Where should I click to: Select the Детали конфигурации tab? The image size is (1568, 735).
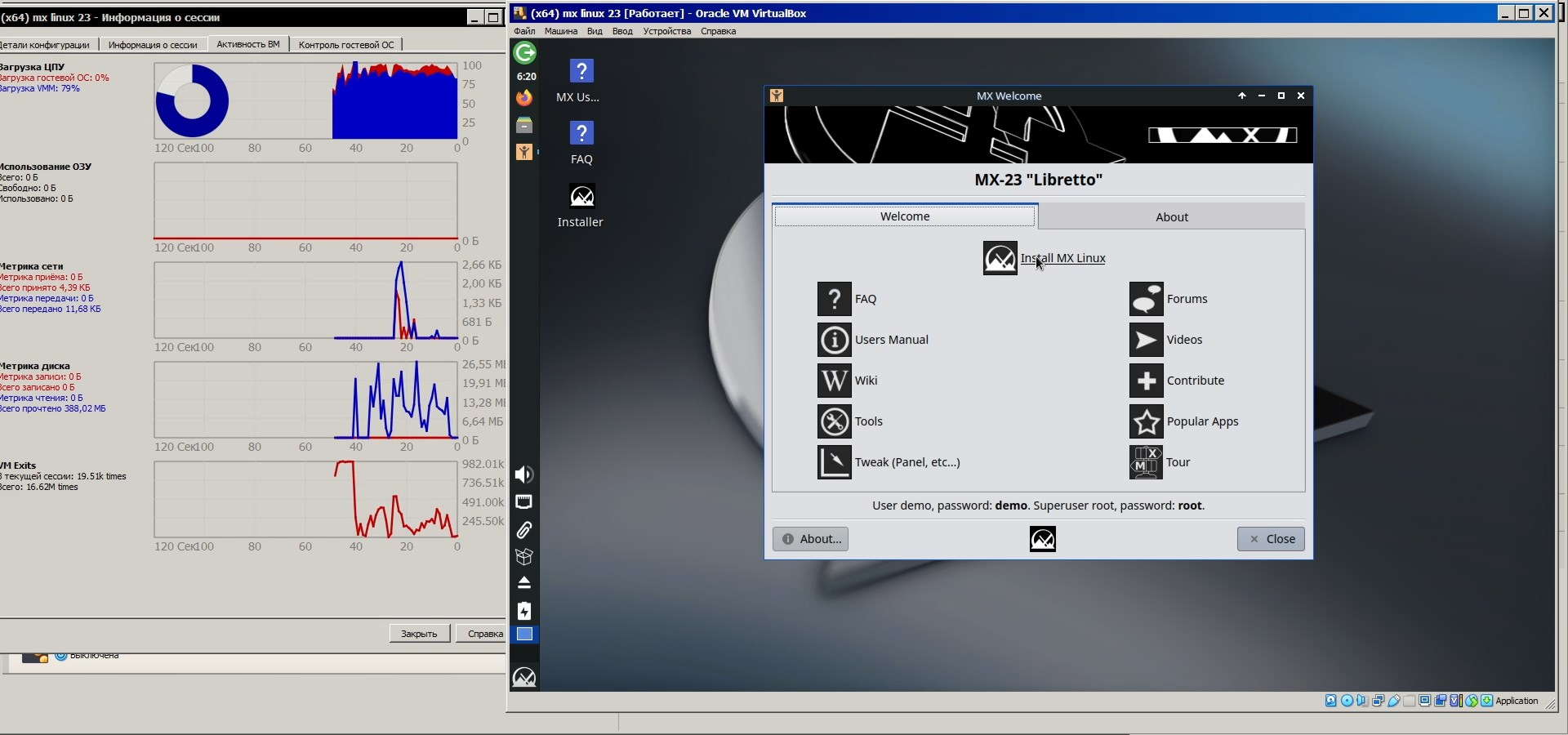[x=46, y=45]
